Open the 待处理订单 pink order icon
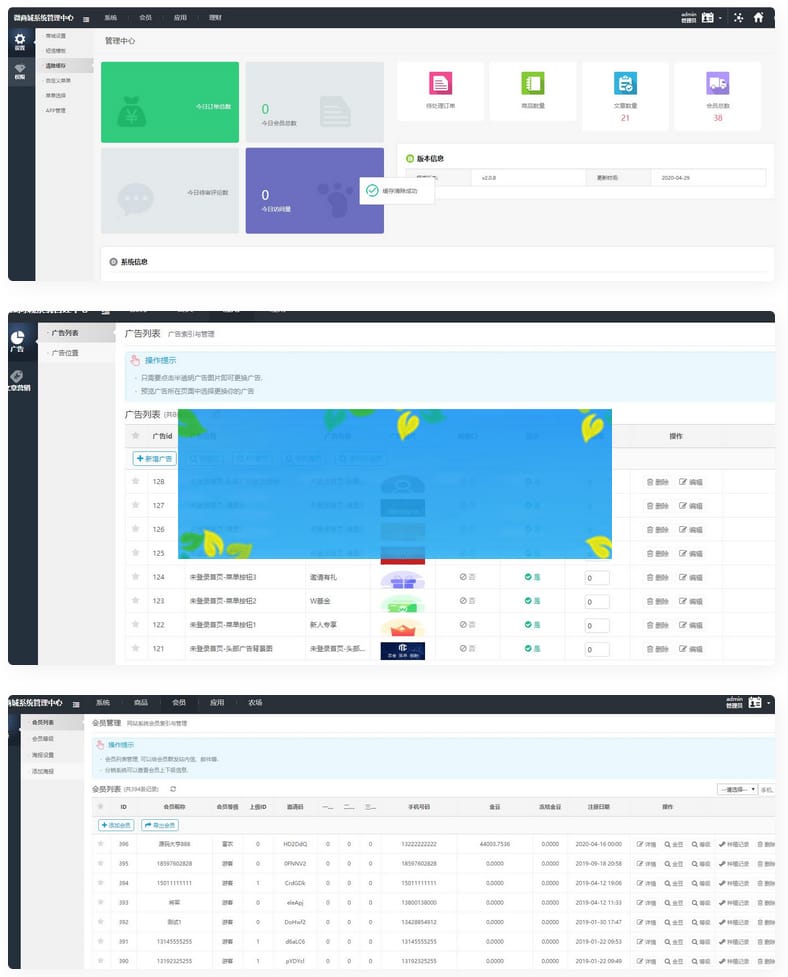The image size is (788, 977). click(x=440, y=83)
